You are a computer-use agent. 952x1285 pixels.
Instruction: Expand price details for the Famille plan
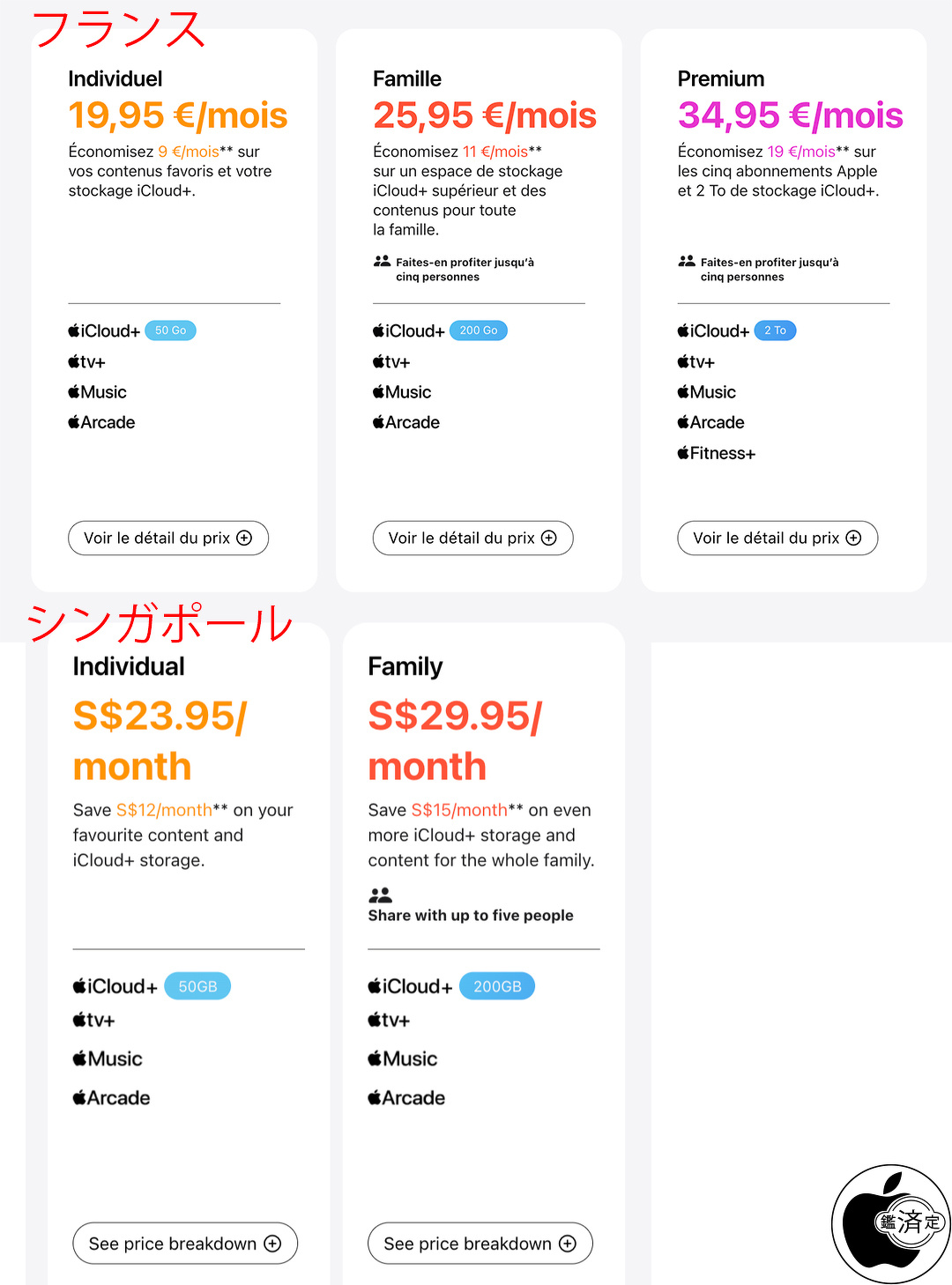tap(472, 539)
